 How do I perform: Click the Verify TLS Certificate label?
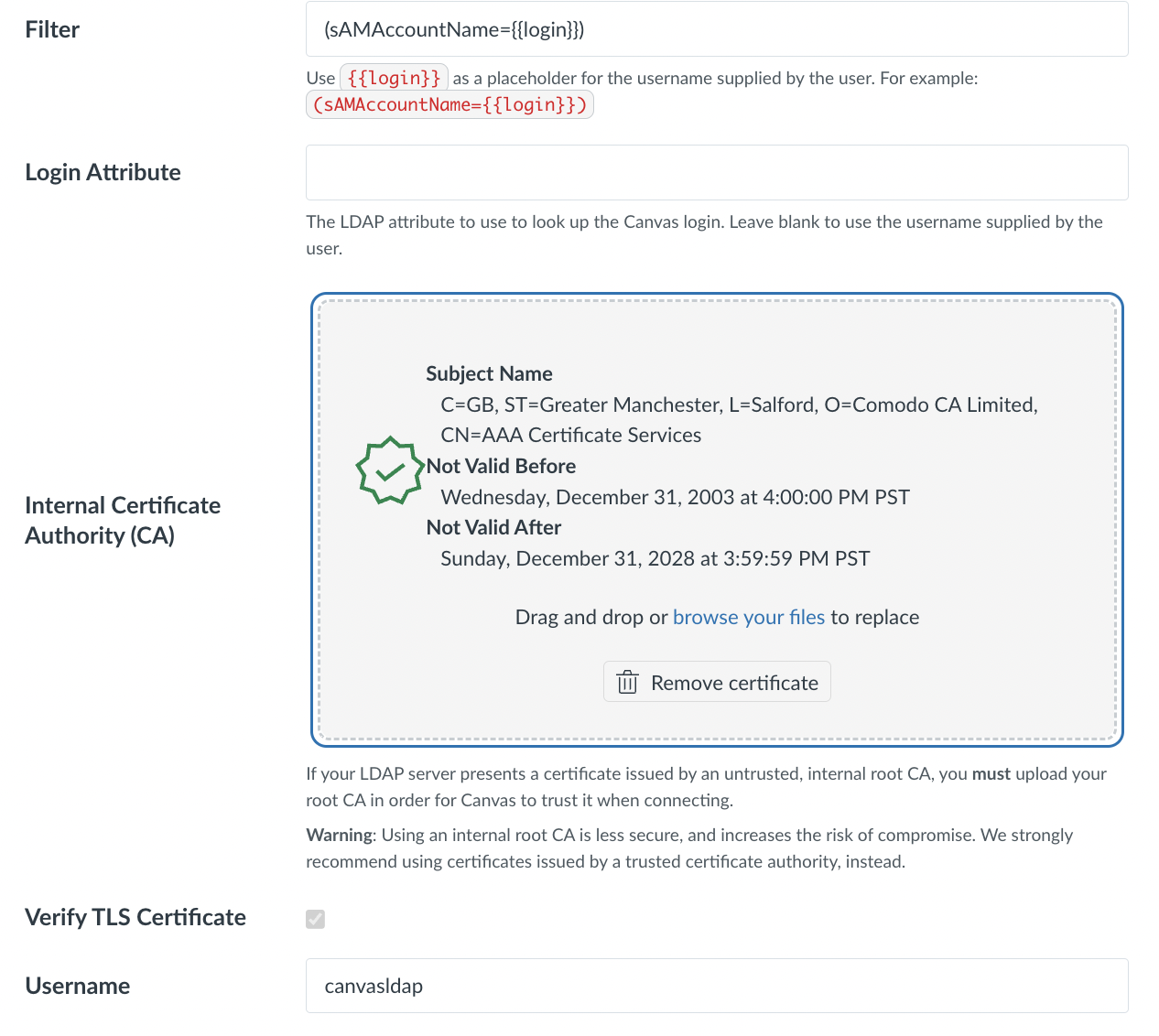point(135,917)
